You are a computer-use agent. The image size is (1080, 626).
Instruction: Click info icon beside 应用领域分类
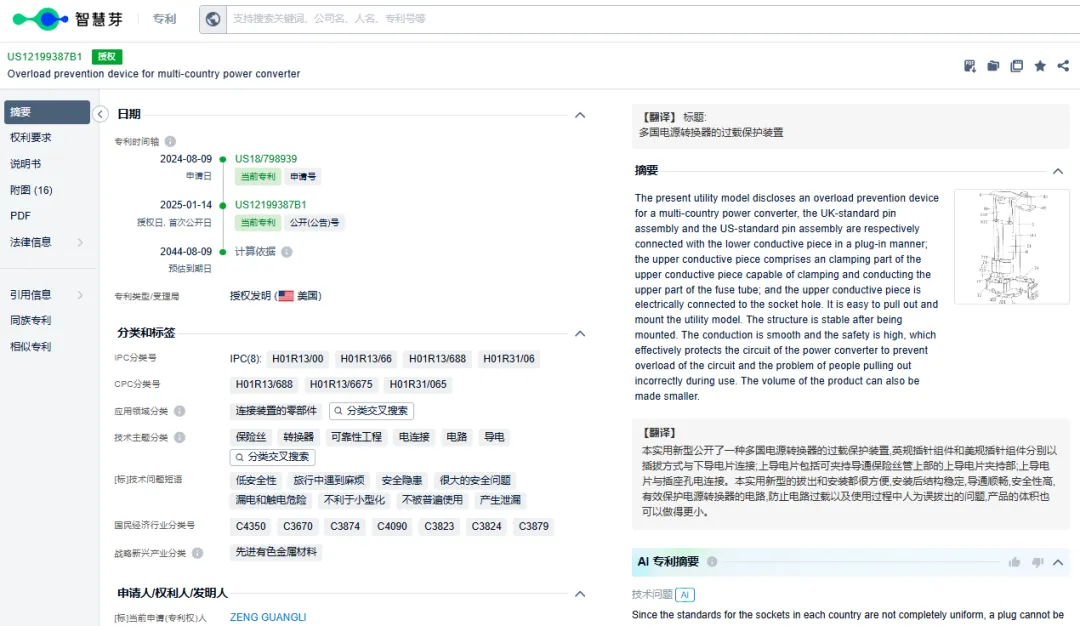click(x=180, y=411)
